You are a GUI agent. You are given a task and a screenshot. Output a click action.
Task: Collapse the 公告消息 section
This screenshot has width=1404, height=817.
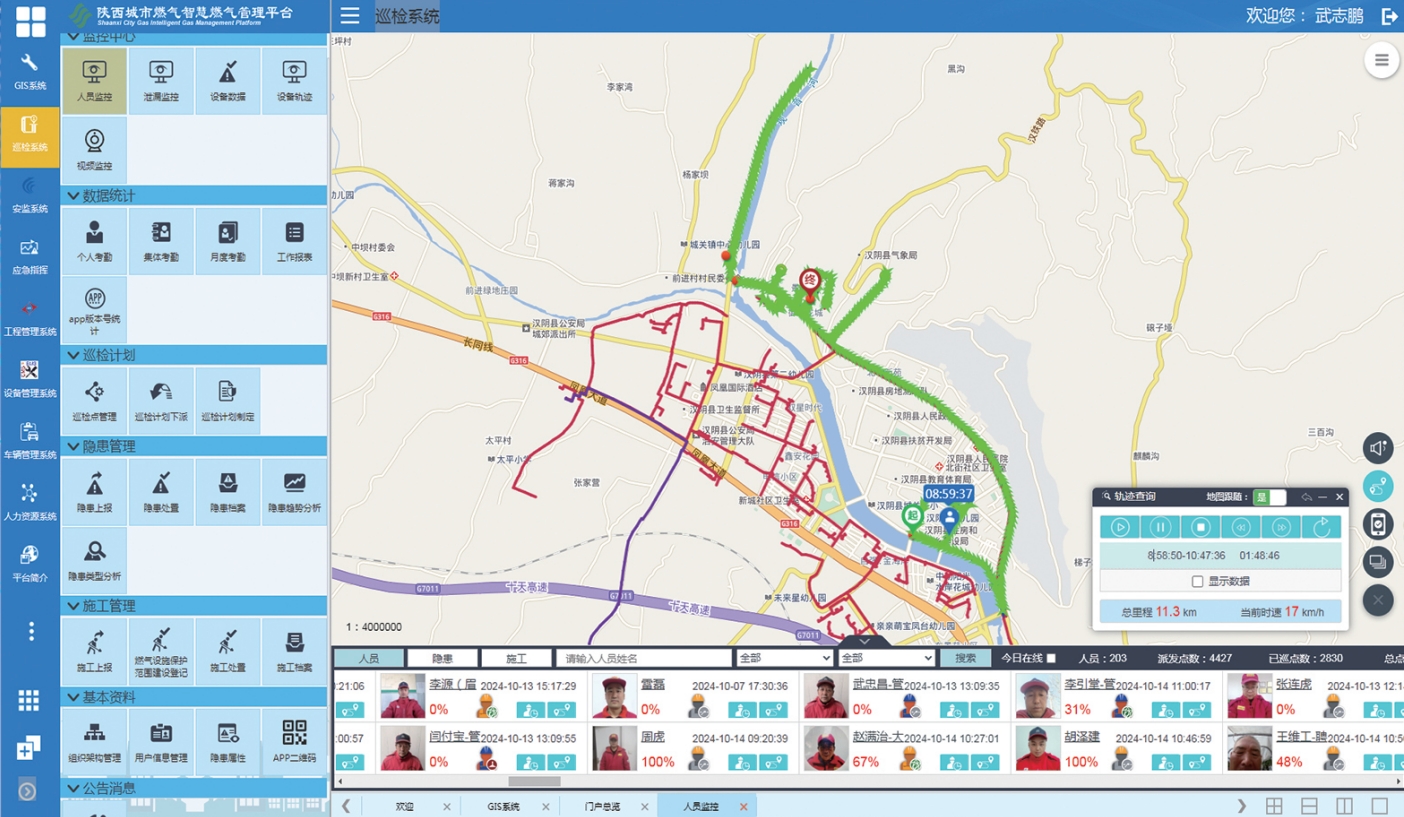pos(194,788)
